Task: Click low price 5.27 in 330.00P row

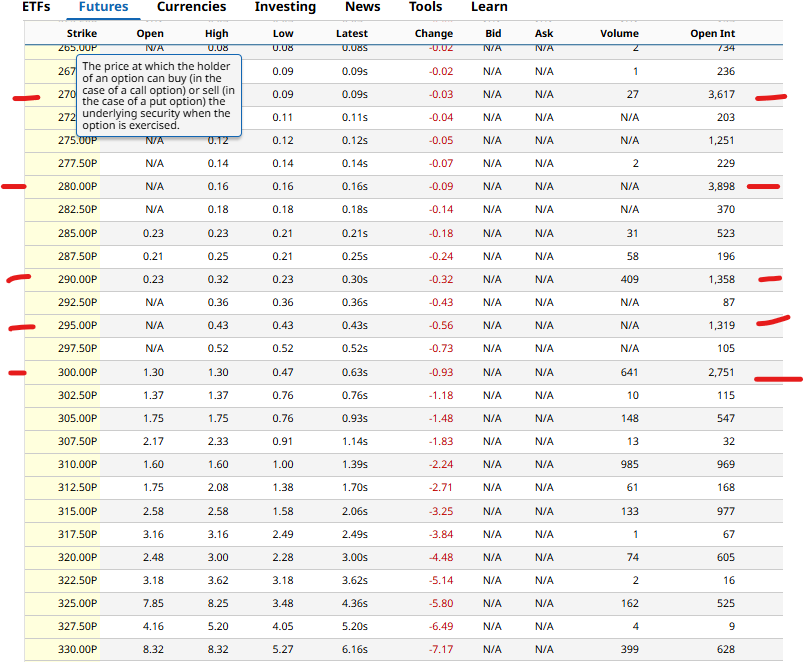Action: (283, 650)
